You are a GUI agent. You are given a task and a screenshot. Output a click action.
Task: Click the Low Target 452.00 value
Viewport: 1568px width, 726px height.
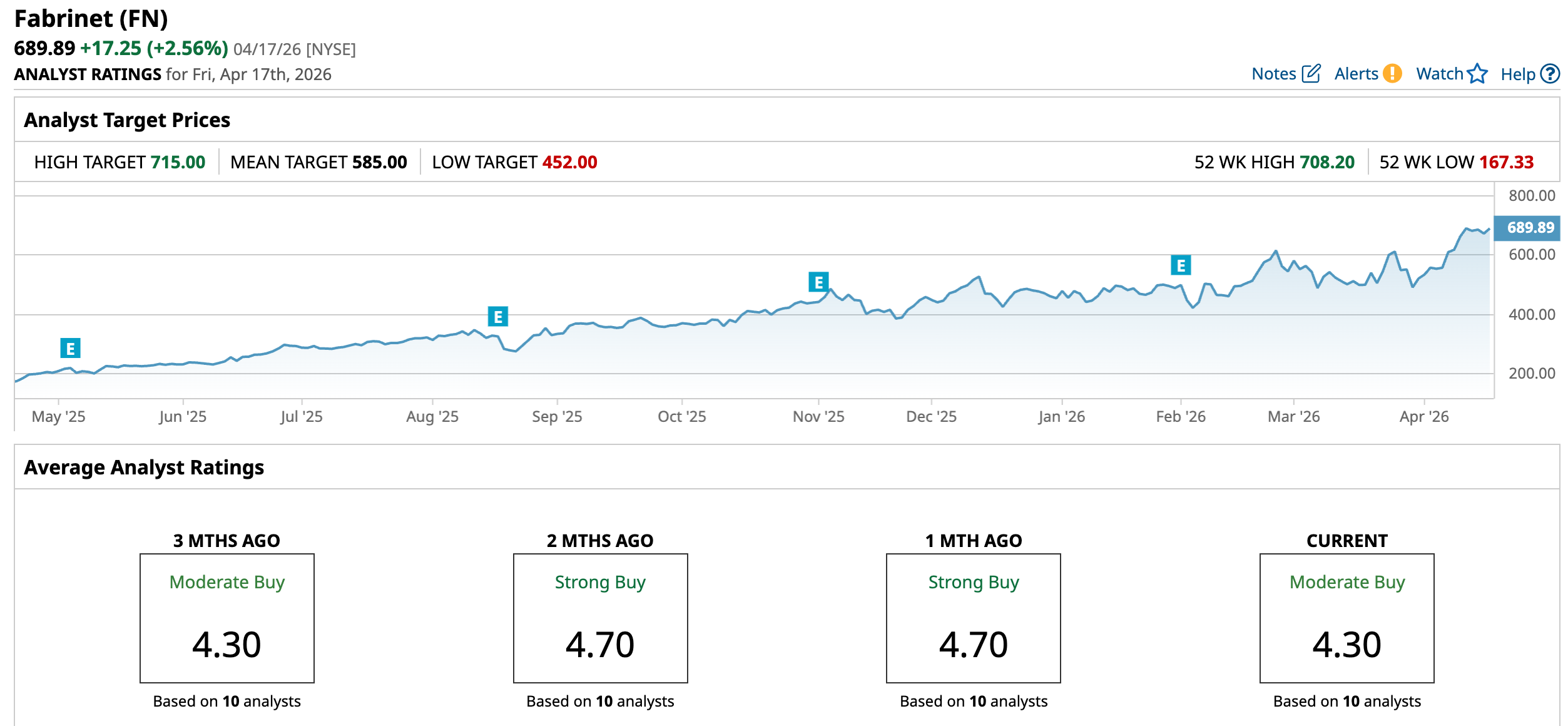coord(569,162)
